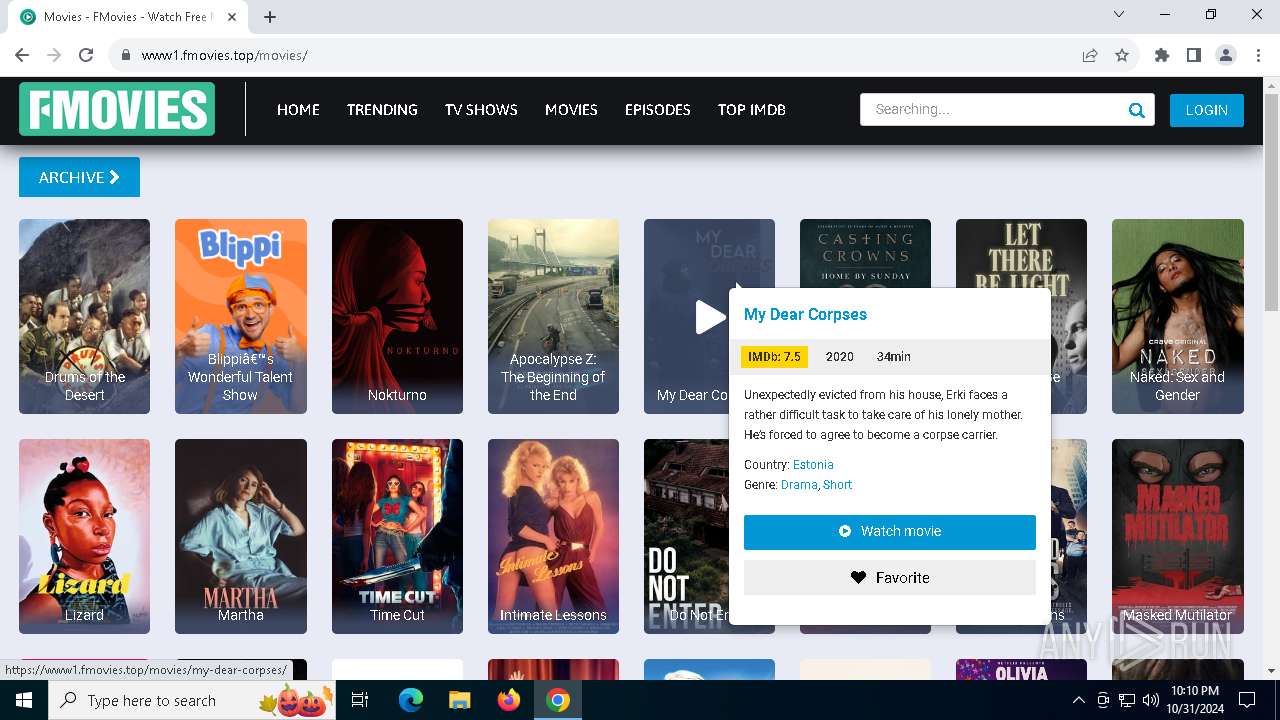Open the Intimate Lessons poster
1280x720 pixels.
(x=553, y=536)
